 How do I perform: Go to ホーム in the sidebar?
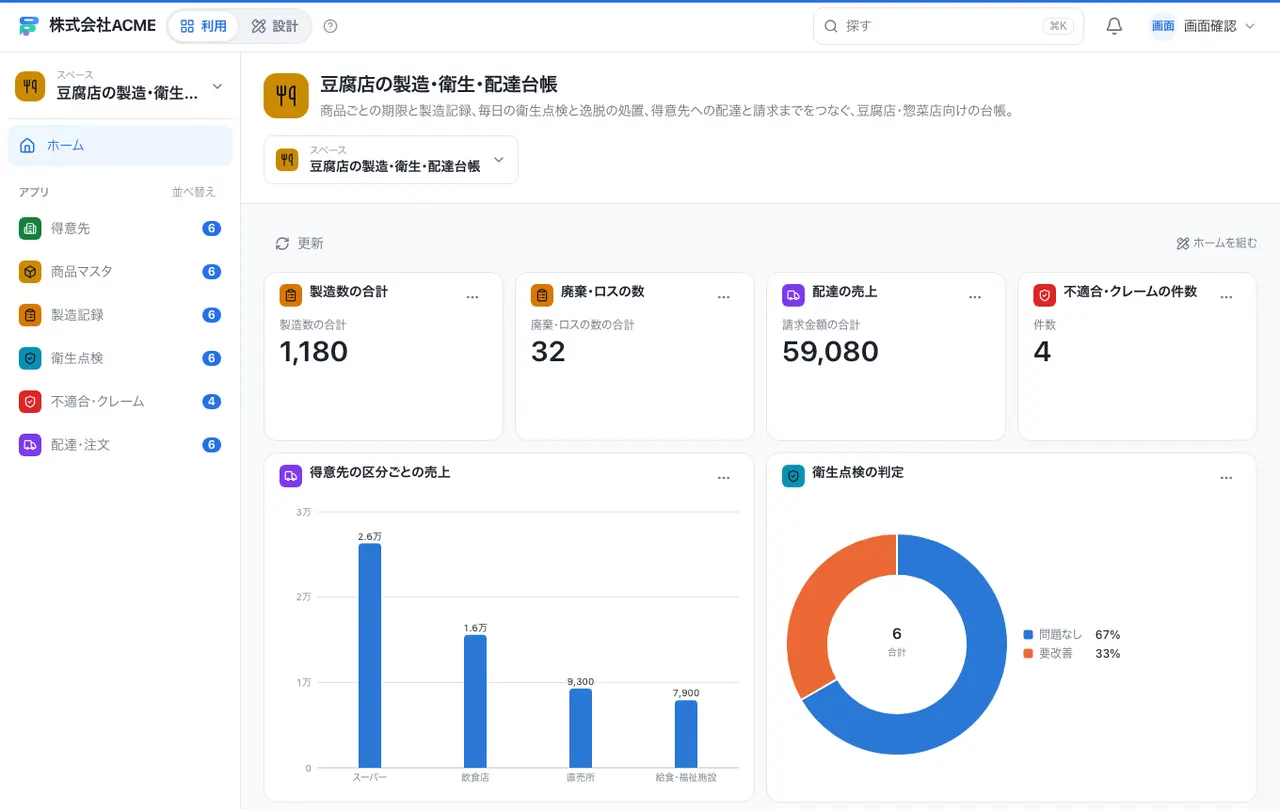[x=120, y=146]
